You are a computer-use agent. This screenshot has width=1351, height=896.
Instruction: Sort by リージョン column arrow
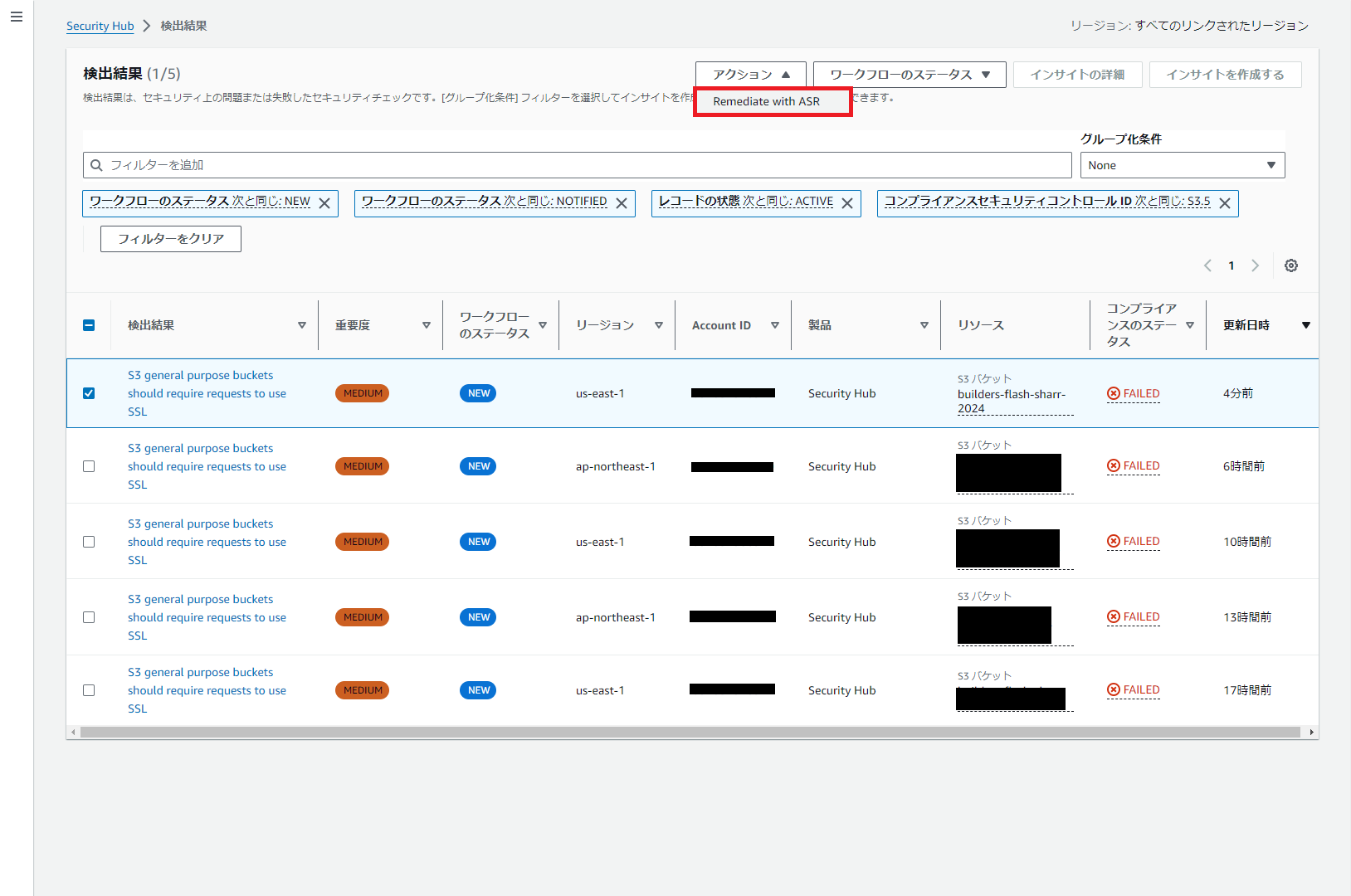pyautogui.click(x=659, y=325)
